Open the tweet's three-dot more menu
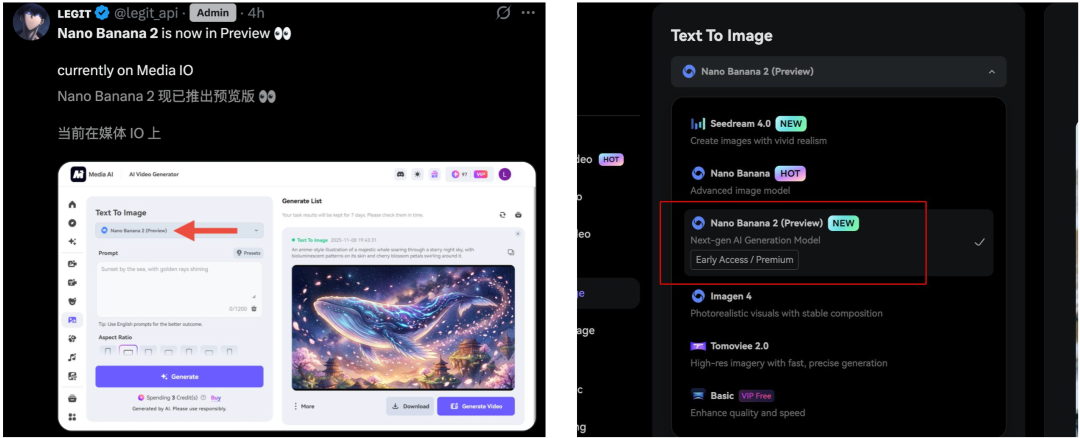 529,14
